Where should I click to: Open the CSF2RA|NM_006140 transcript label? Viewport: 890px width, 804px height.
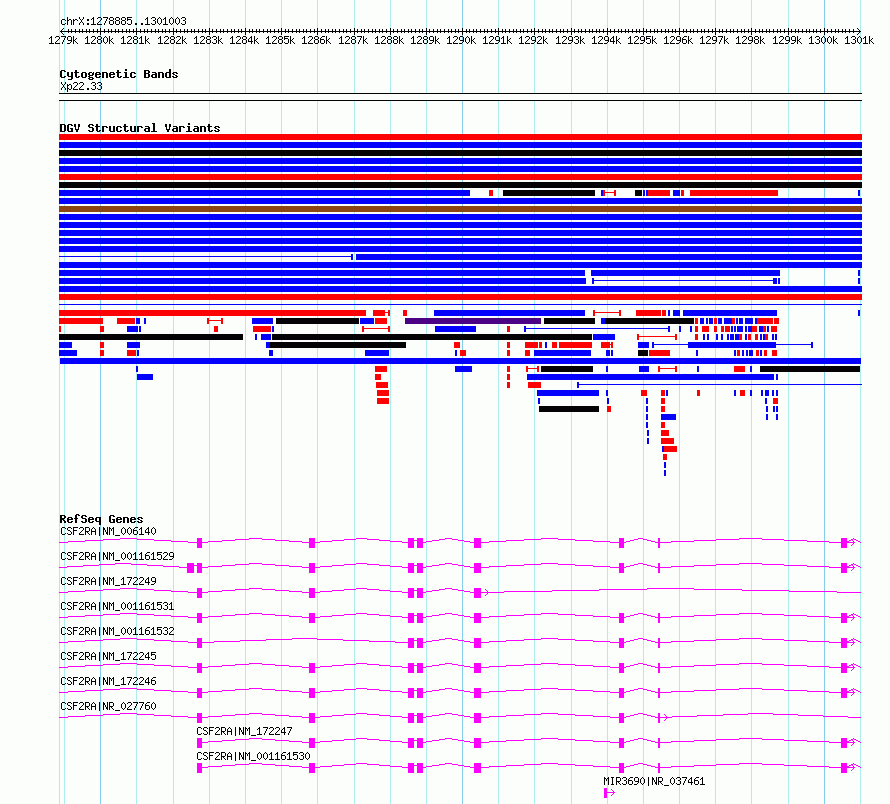tap(108, 531)
